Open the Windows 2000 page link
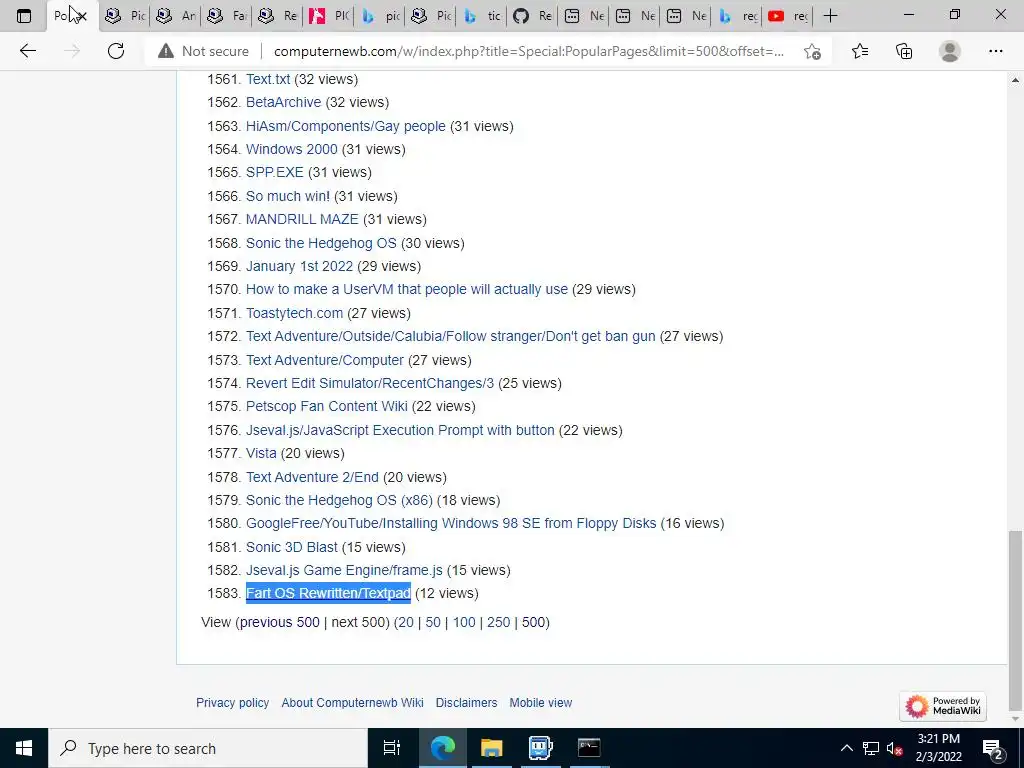 pos(291,149)
